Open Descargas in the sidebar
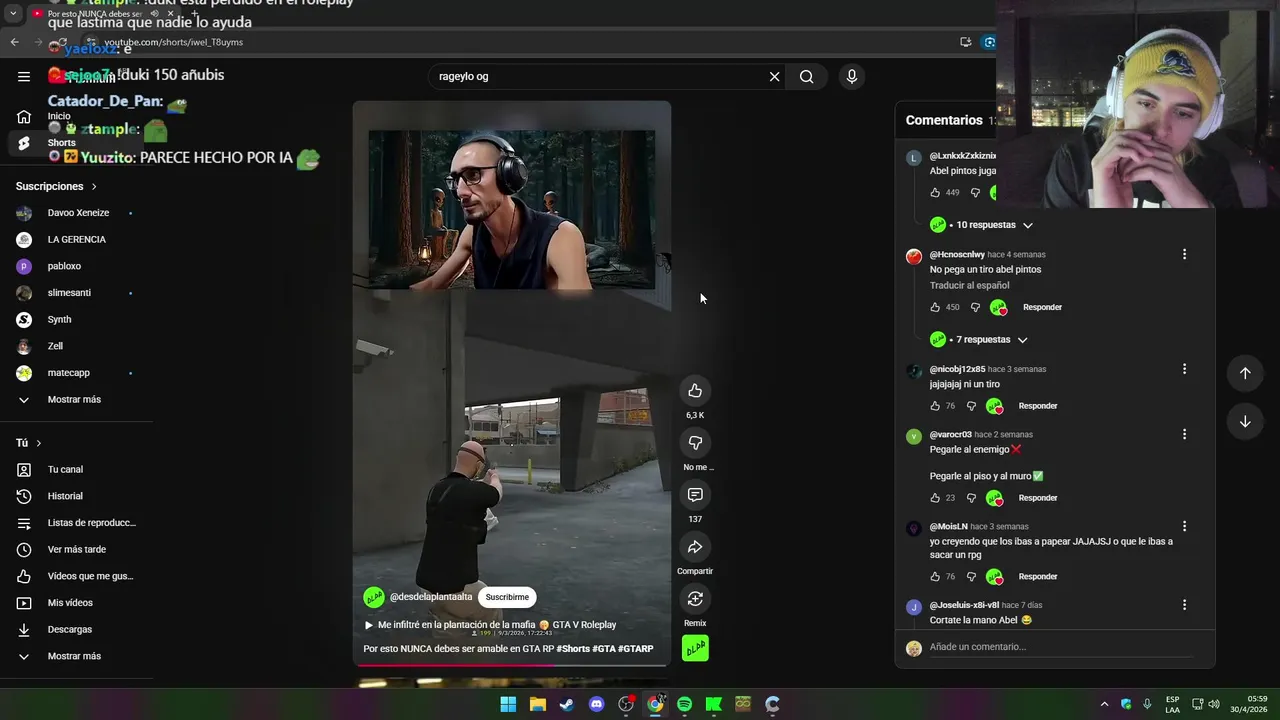This screenshot has height=720, width=1280. (69, 630)
